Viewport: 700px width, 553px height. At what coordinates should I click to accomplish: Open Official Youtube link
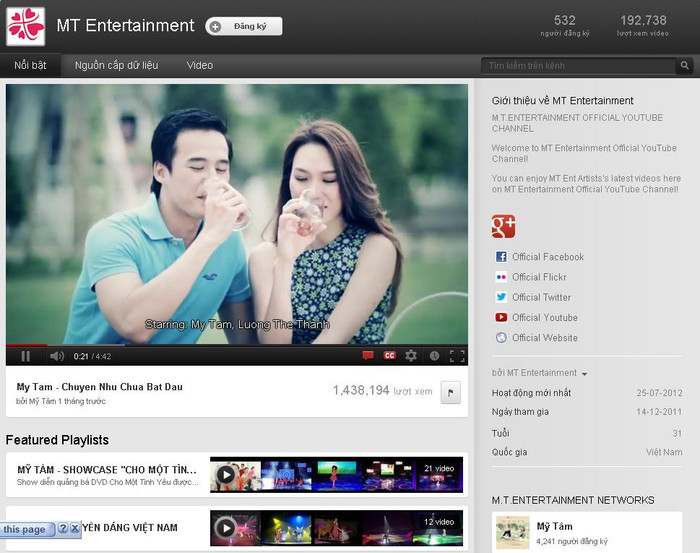[x=545, y=317]
